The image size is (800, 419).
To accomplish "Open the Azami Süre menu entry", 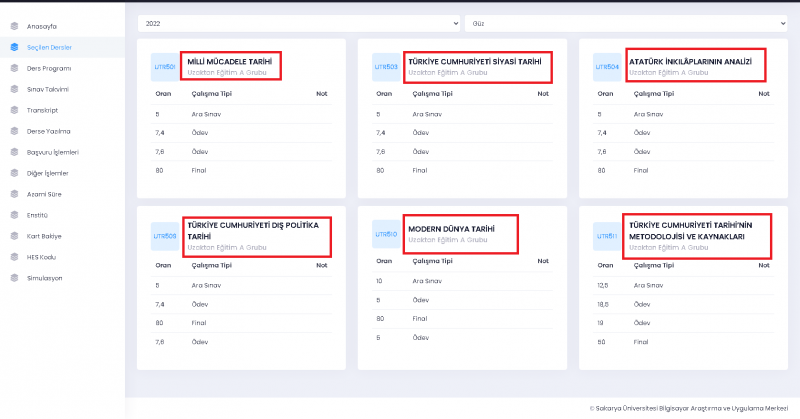I will pyautogui.click(x=43, y=194).
